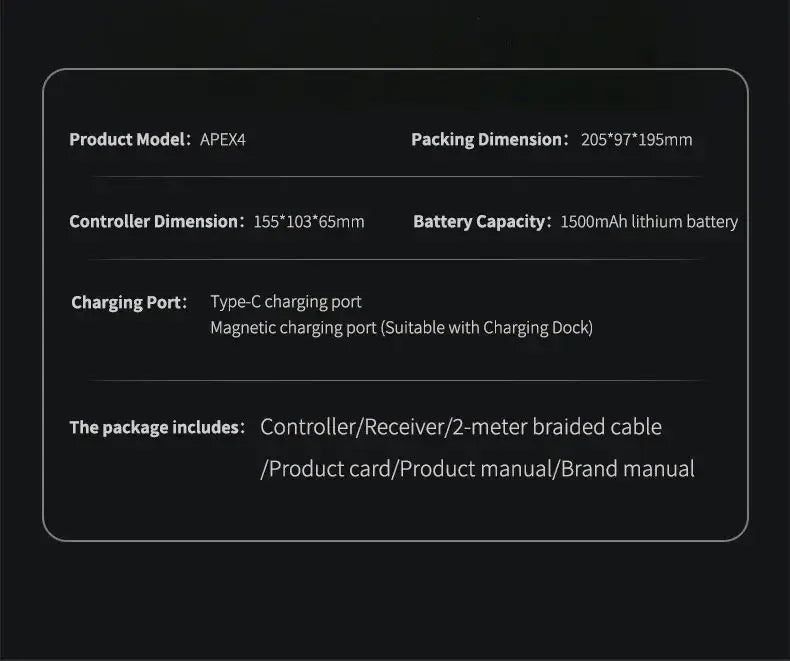Select the Type-C charging port line
This screenshot has height=661, width=790.
pos(286,301)
